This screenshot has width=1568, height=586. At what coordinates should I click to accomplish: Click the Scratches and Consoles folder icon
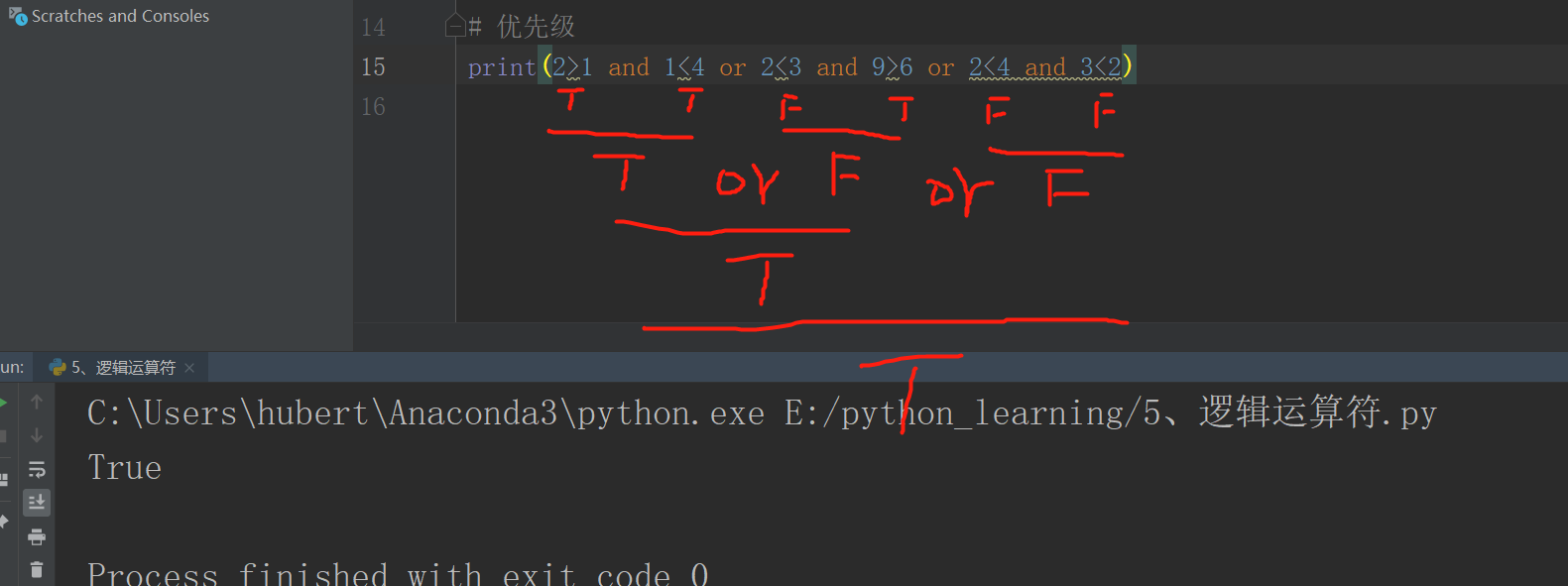18,16
